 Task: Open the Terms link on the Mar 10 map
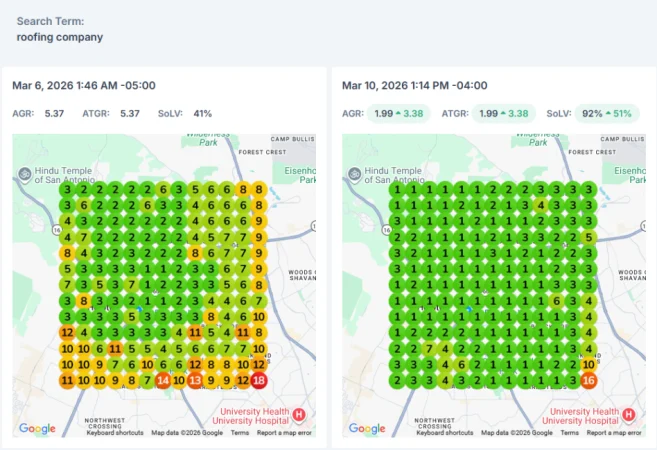pyautogui.click(x=569, y=433)
